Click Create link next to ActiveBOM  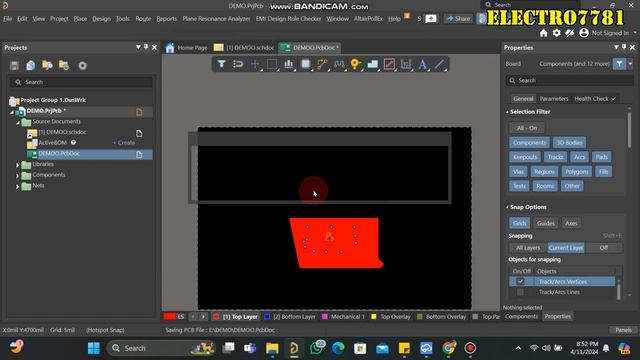click(124, 143)
